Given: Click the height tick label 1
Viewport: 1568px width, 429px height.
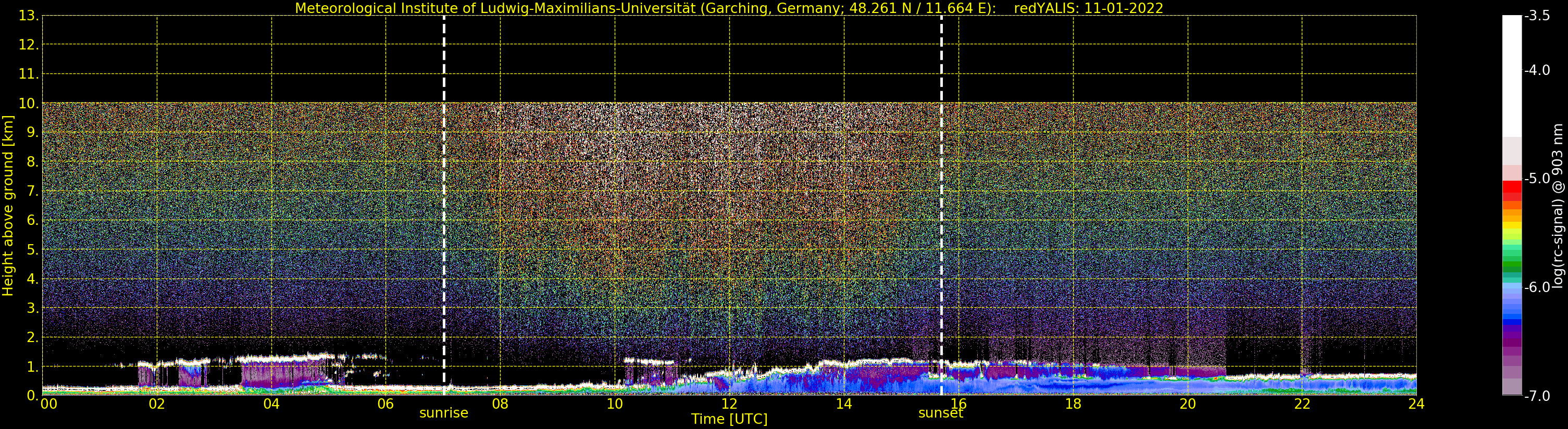Looking at the screenshot, I should coord(32,367).
